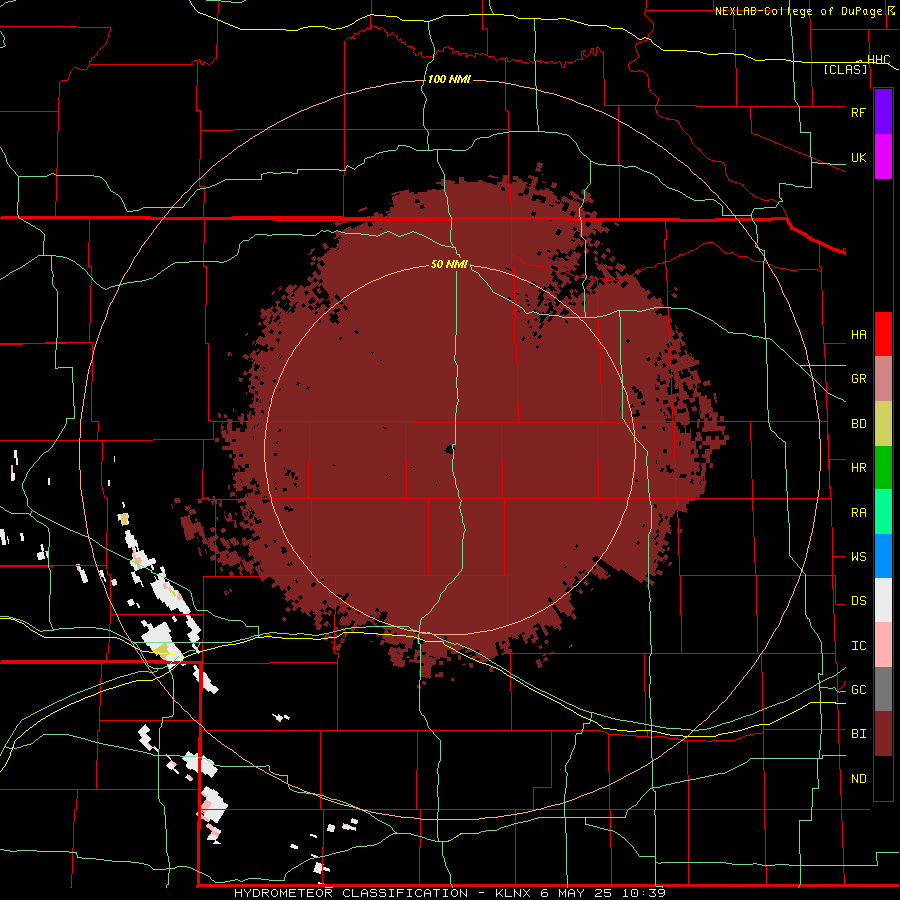
Task: Click the white DS legend swatch
Action: point(883,600)
